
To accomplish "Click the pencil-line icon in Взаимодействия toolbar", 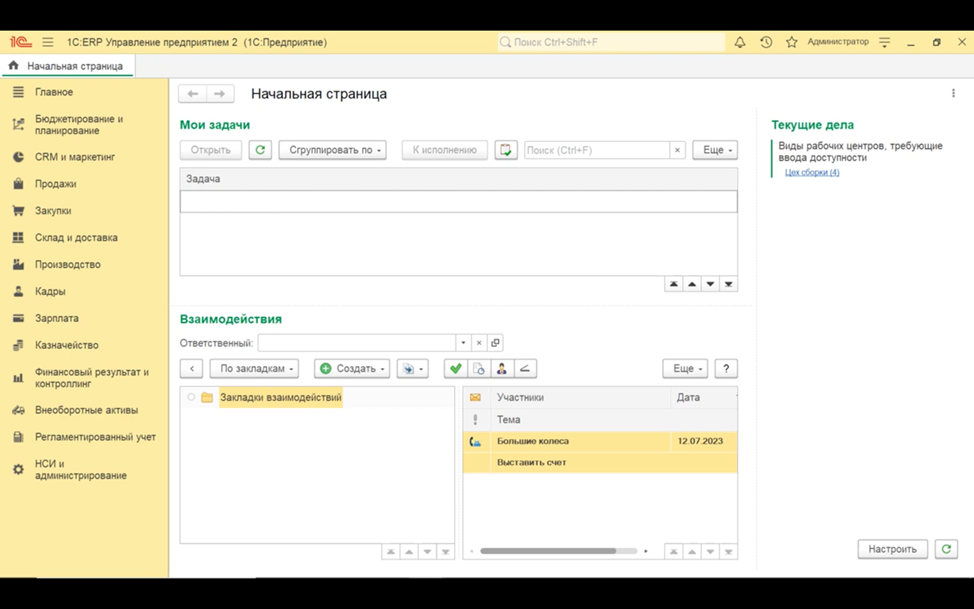I will [x=525, y=369].
